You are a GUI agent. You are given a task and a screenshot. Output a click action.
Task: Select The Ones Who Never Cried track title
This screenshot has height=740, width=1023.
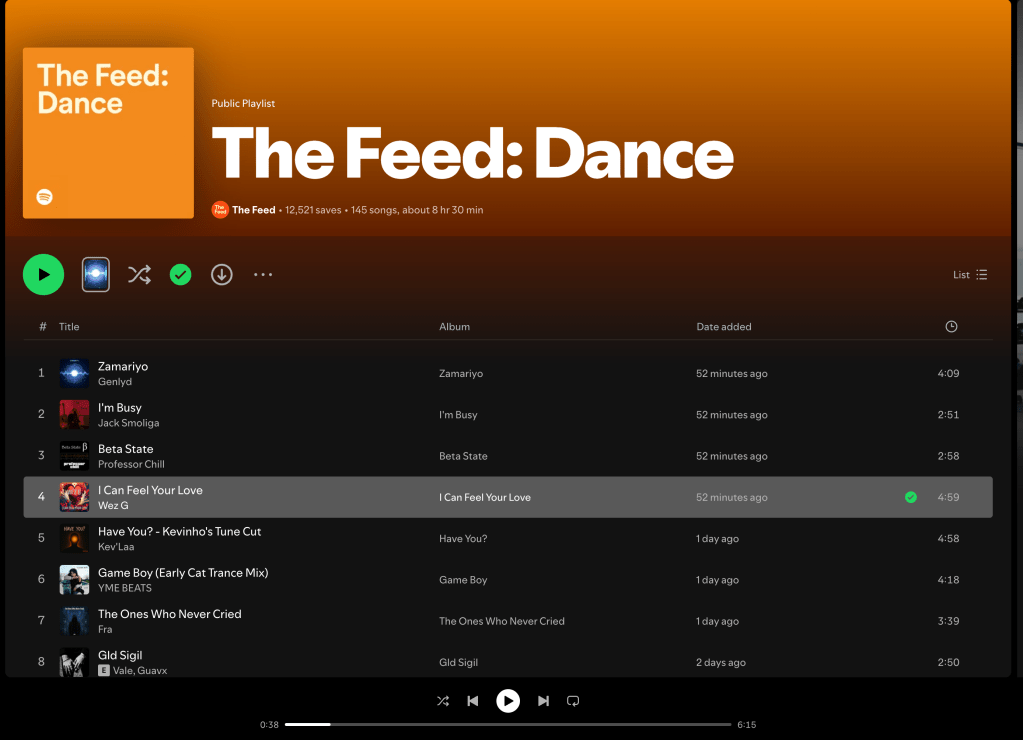click(x=170, y=614)
